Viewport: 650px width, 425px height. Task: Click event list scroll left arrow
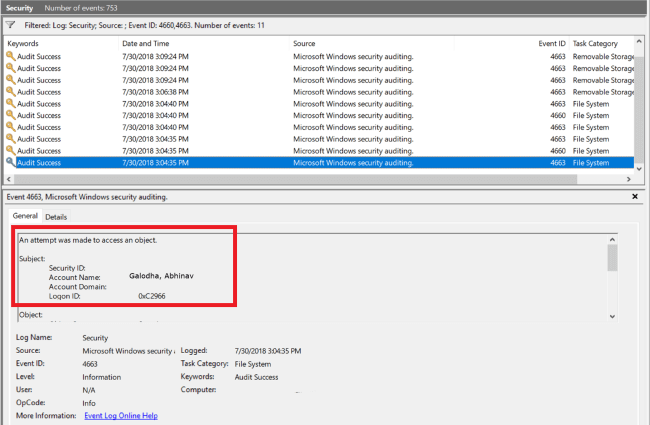point(9,179)
